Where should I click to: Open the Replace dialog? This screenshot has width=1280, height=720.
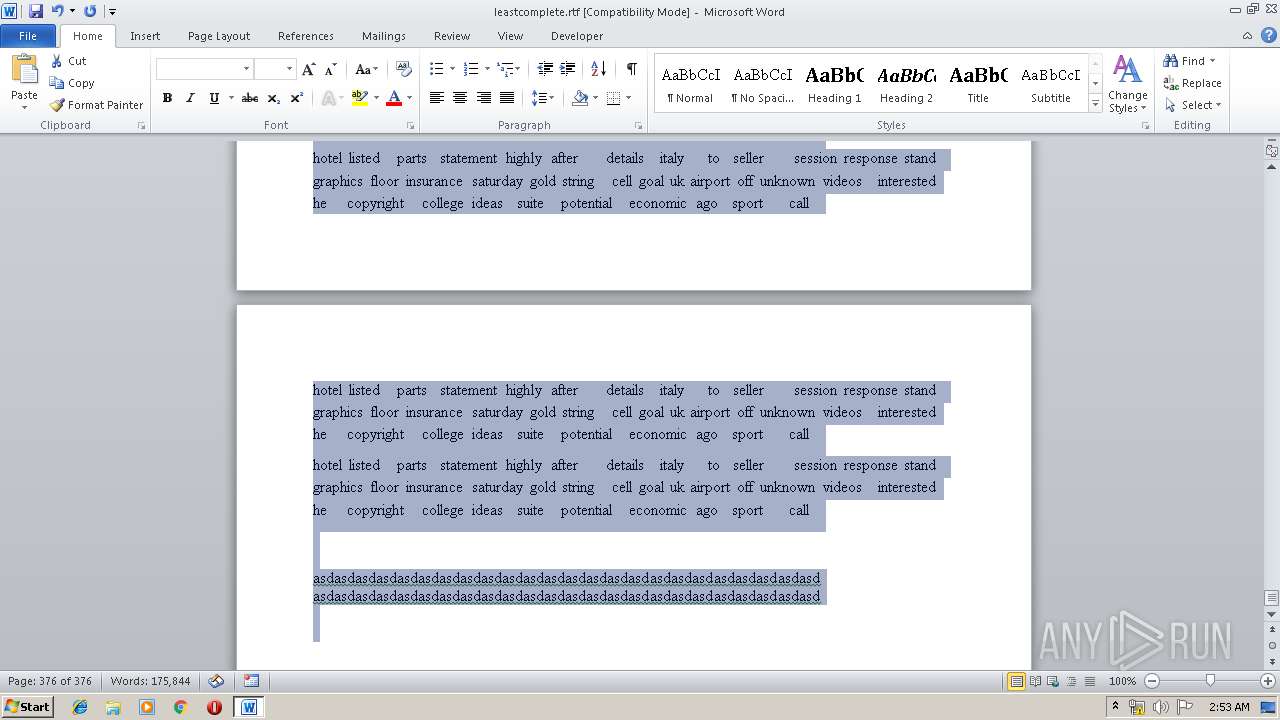click(1192, 83)
